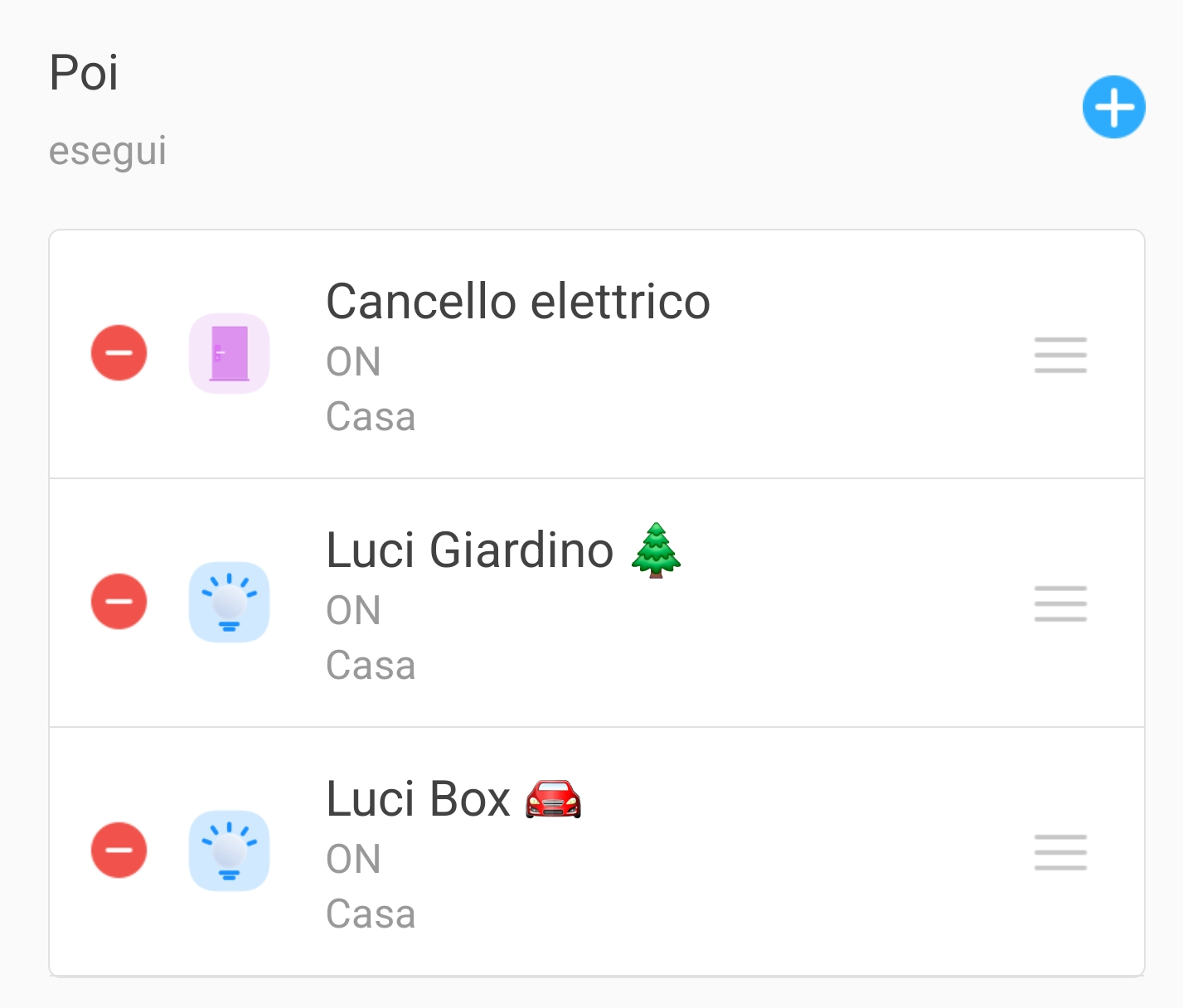Click the Poi section heading
This screenshot has height=1008, width=1183.
pos(84,73)
